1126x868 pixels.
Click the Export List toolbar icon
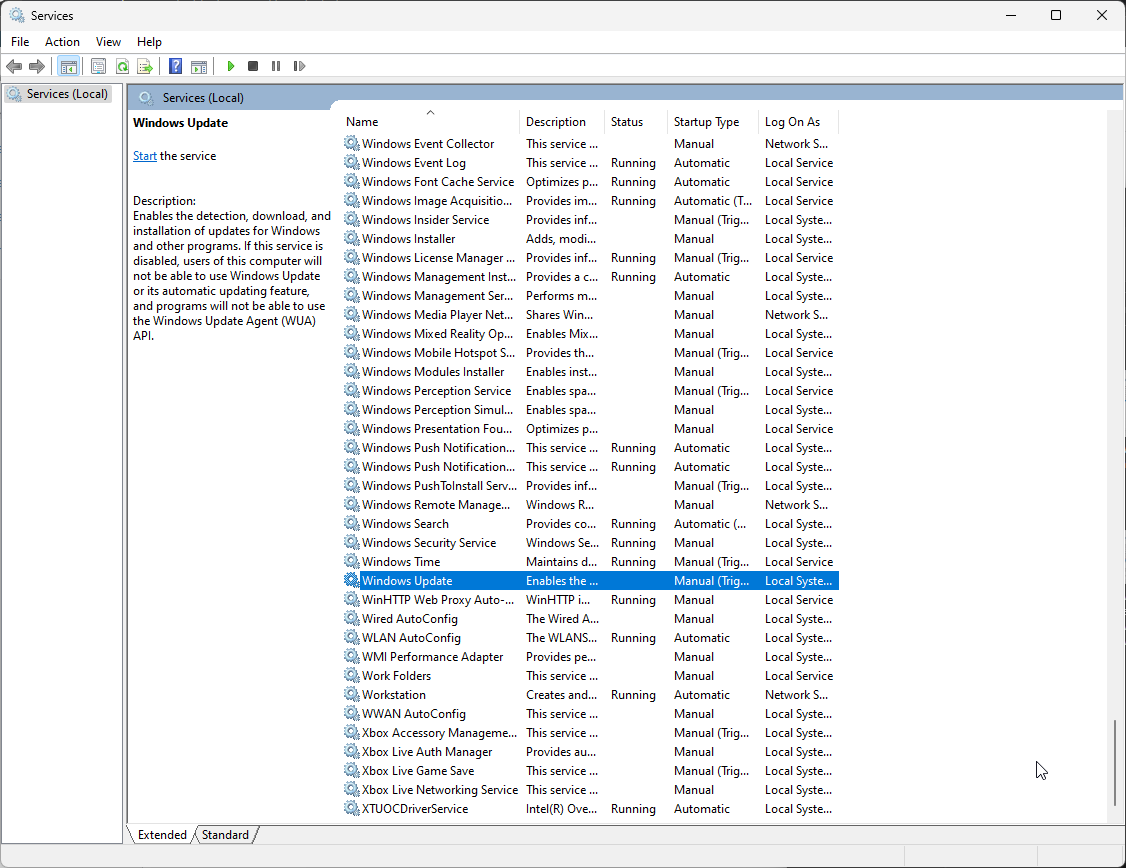tap(145, 66)
